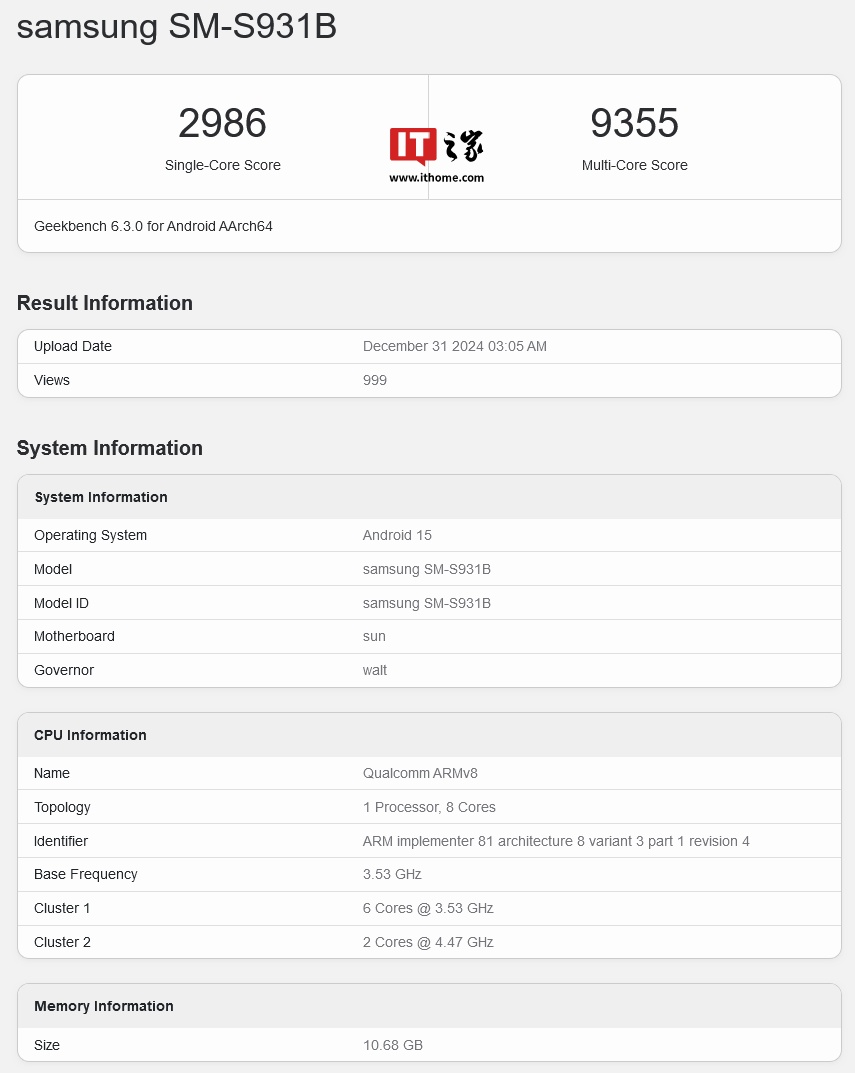Image resolution: width=855 pixels, height=1073 pixels.
Task: Select the memory size 10.68 GB value
Action: click(x=393, y=1046)
